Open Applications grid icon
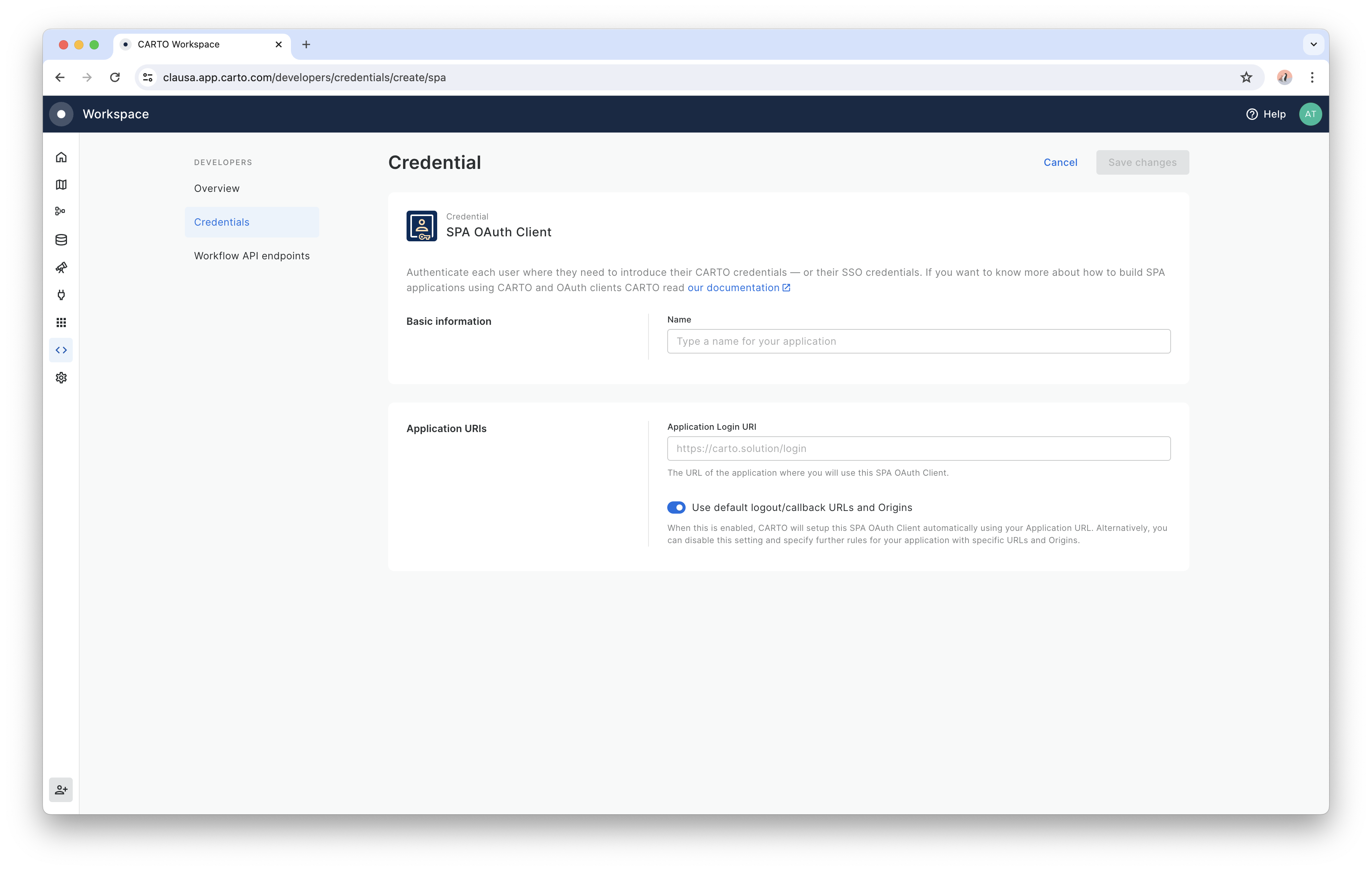This screenshot has height=871, width=1372. point(61,323)
